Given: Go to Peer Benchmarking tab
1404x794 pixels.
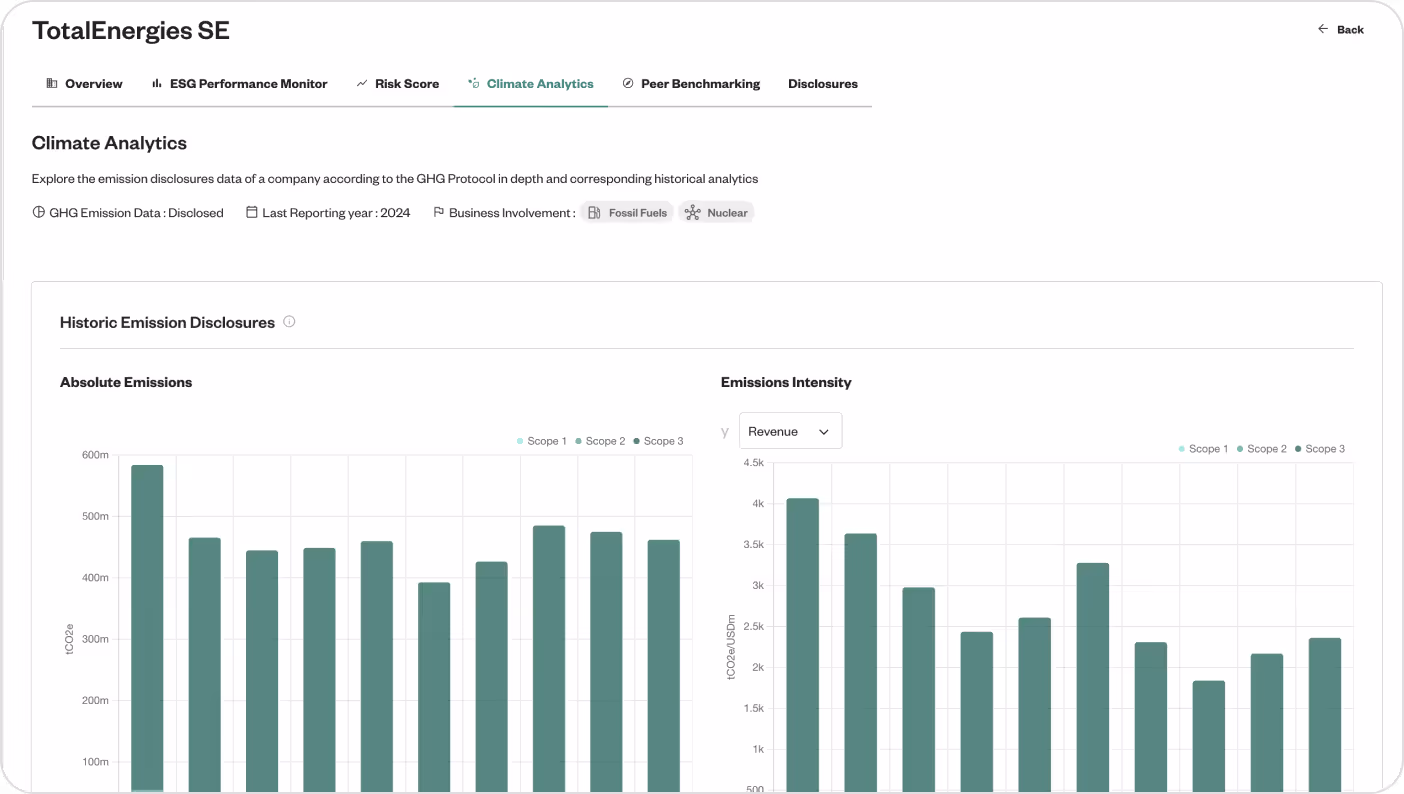Looking at the screenshot, I should pos(691,84).
